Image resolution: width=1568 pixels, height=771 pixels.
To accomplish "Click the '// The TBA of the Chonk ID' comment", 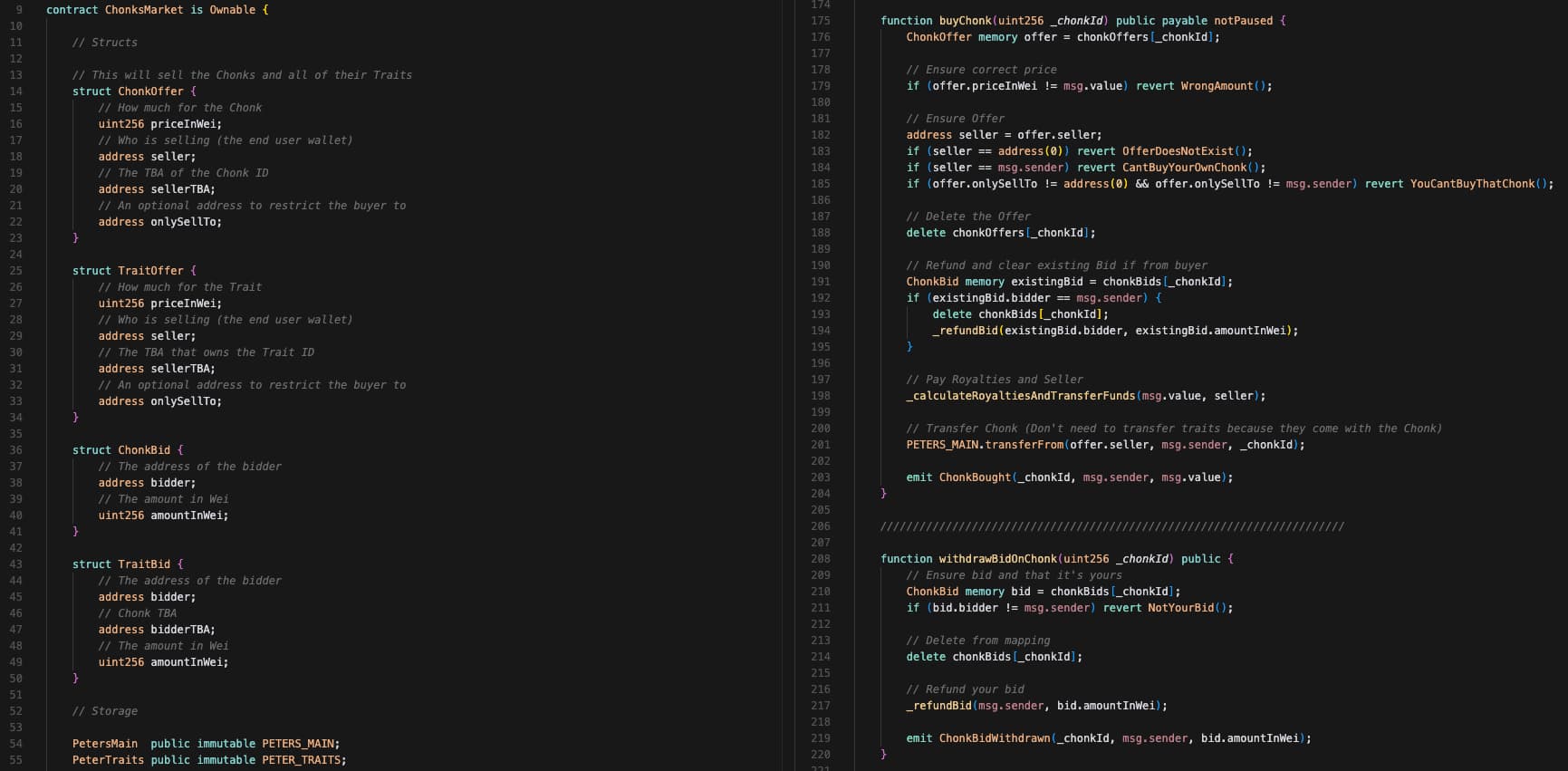I will point(184,173).
